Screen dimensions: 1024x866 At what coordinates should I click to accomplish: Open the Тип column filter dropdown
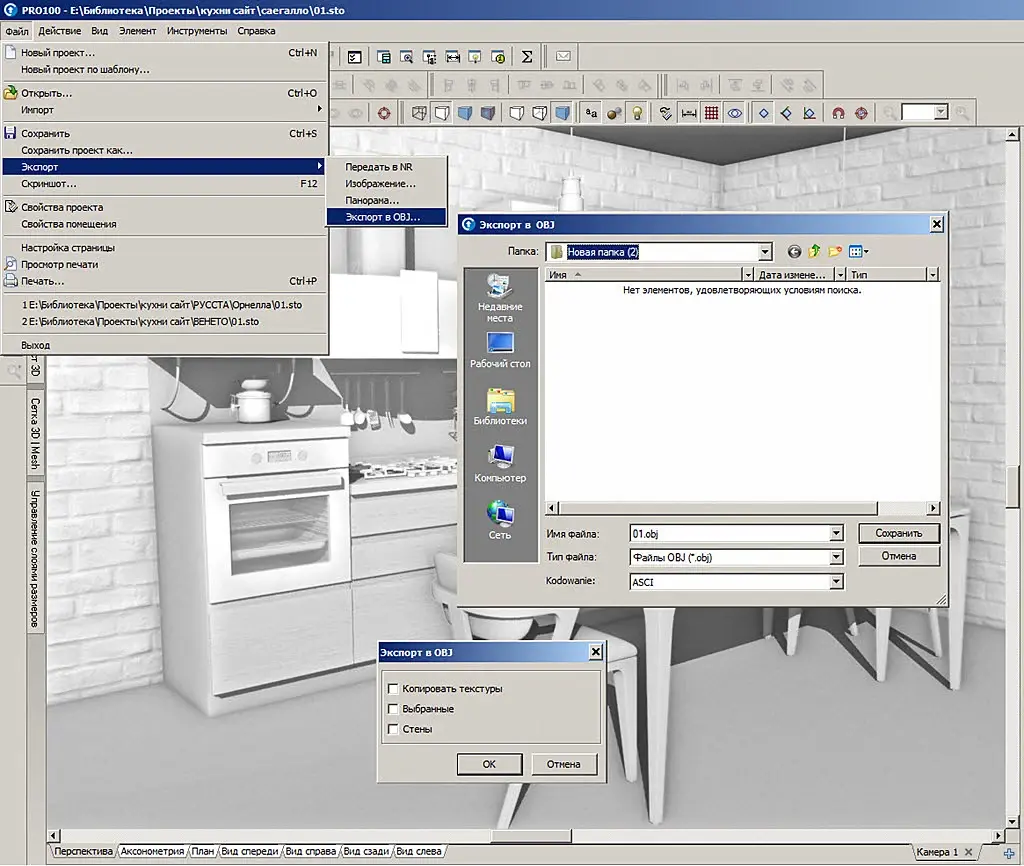pos(933,275)
